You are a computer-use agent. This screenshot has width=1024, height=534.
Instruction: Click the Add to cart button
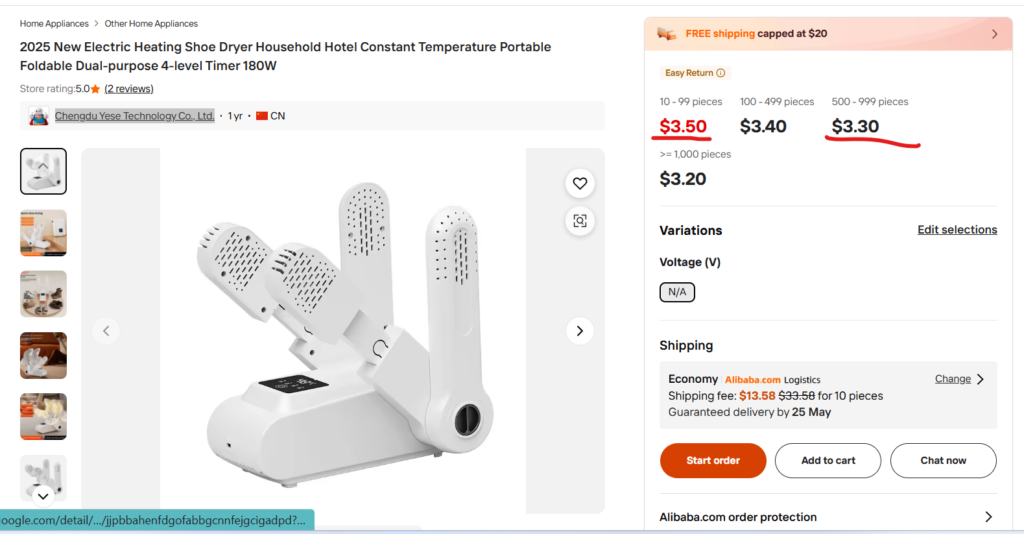(828, 461)
